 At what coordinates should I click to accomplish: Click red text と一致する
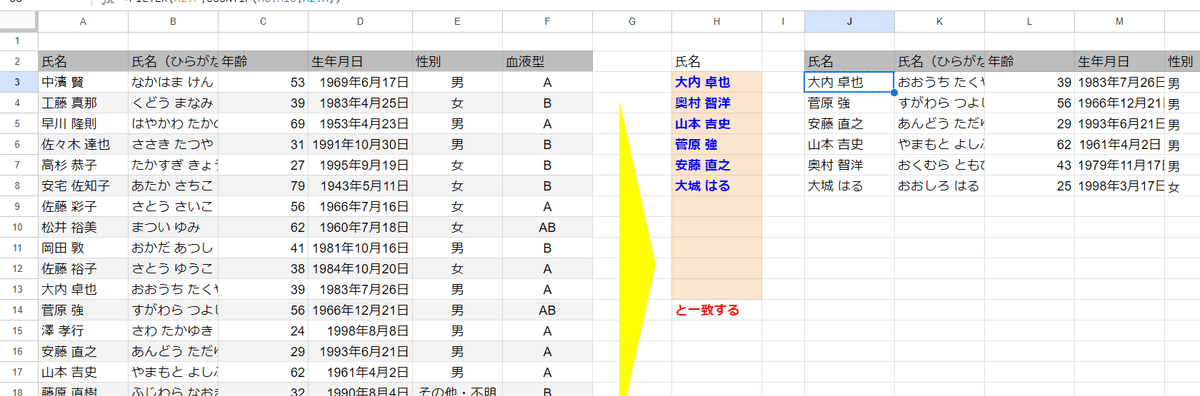point(708,310)
